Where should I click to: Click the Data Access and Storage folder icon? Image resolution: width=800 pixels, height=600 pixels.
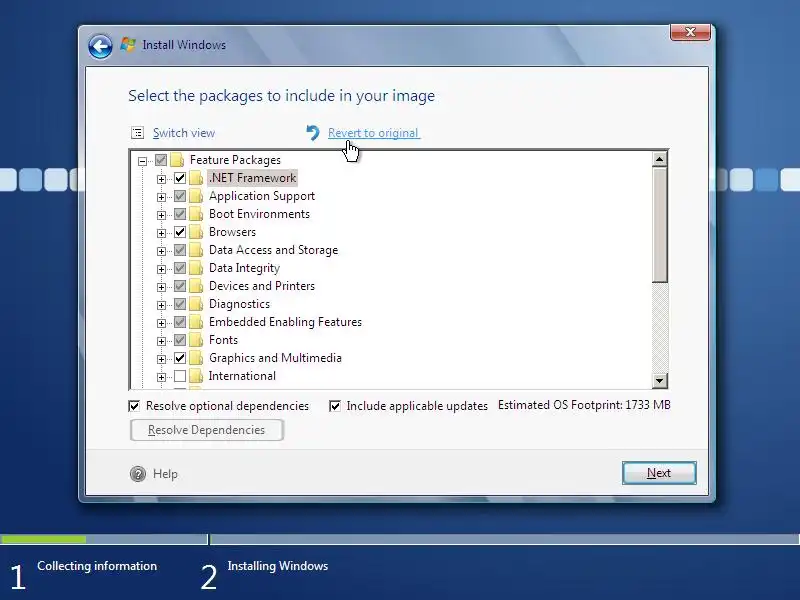coord(196,250)
